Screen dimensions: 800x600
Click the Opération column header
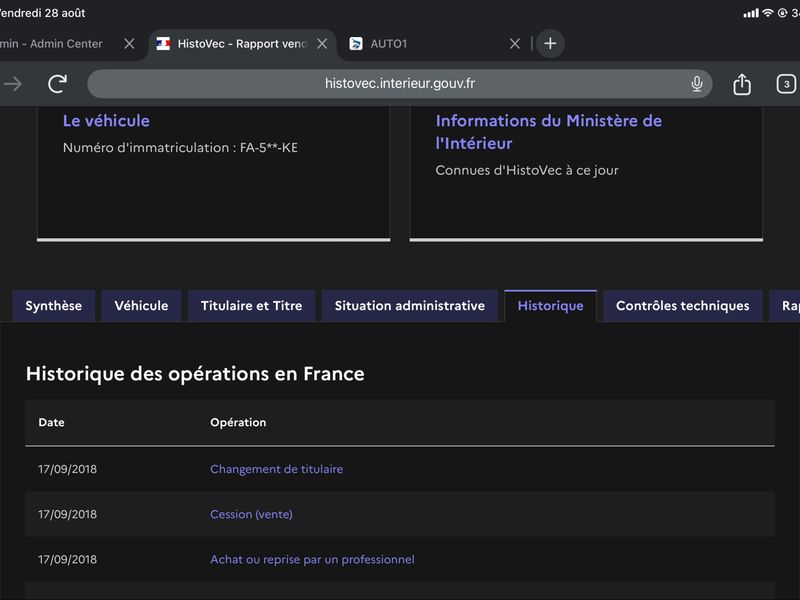[238, 422]
